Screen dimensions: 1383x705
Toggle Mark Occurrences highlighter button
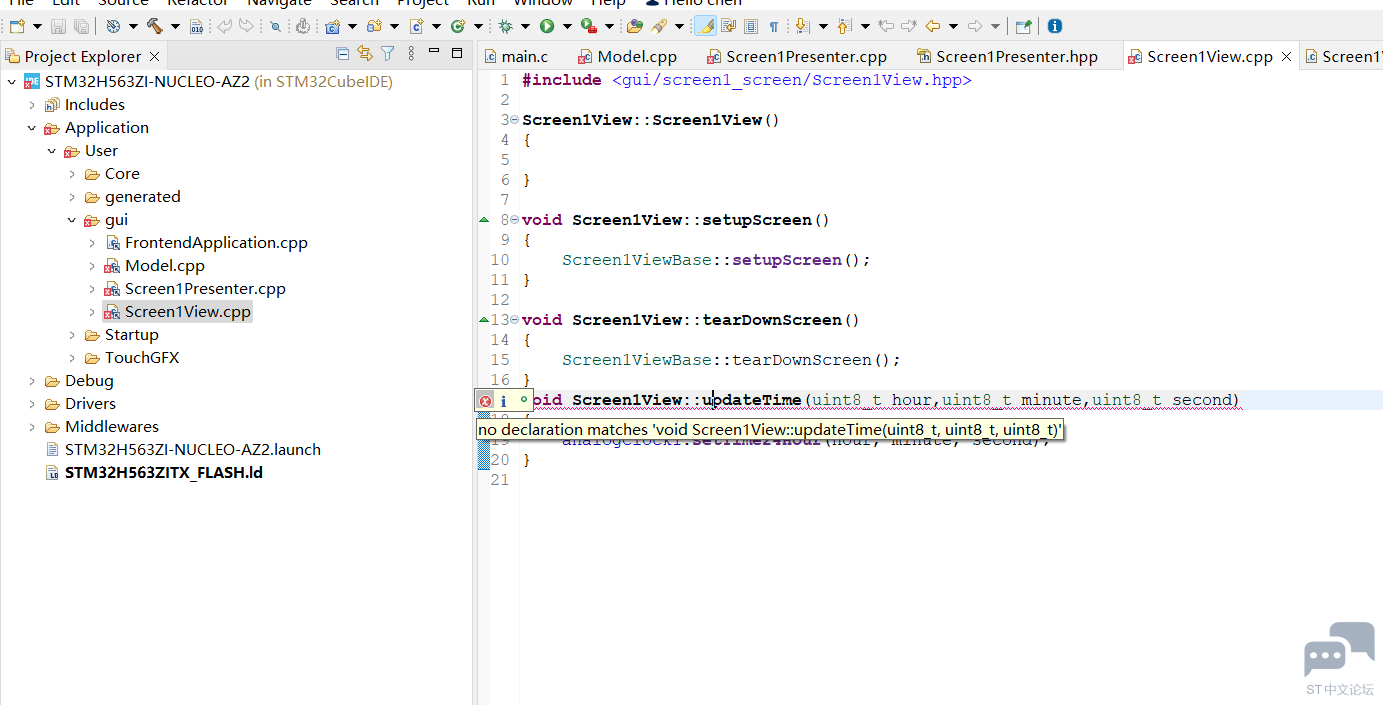pyautogui.click(x=706, y=26)
